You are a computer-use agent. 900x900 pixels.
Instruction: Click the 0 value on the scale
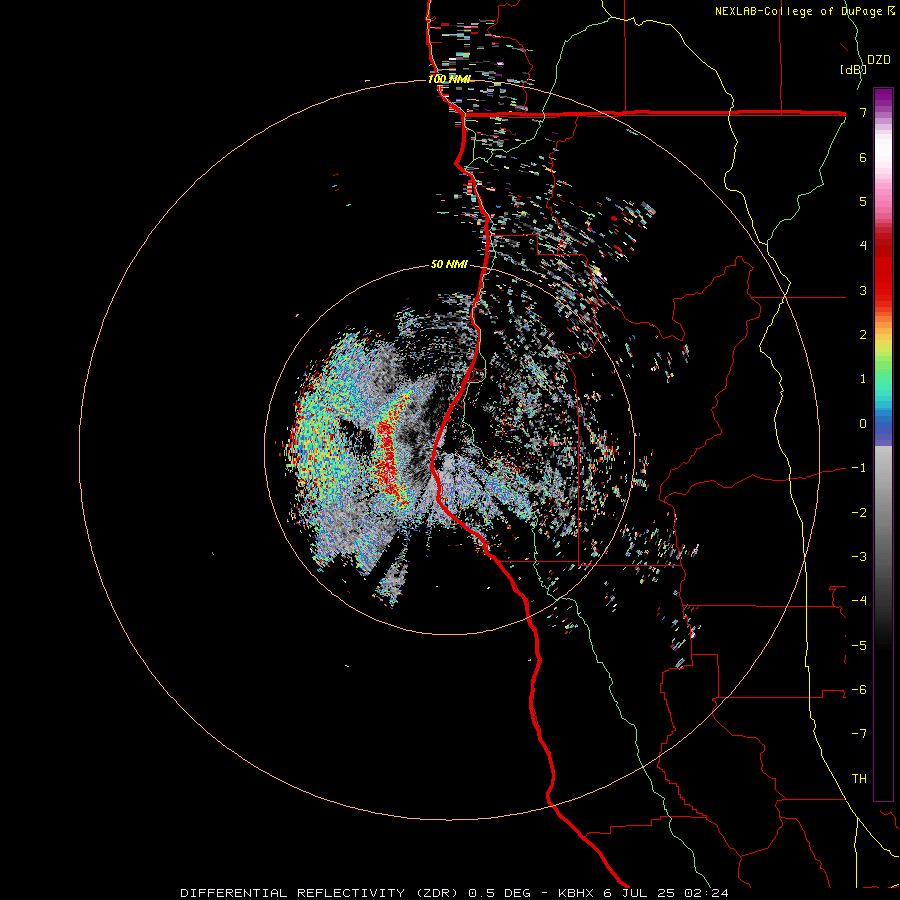coord(863,424)
